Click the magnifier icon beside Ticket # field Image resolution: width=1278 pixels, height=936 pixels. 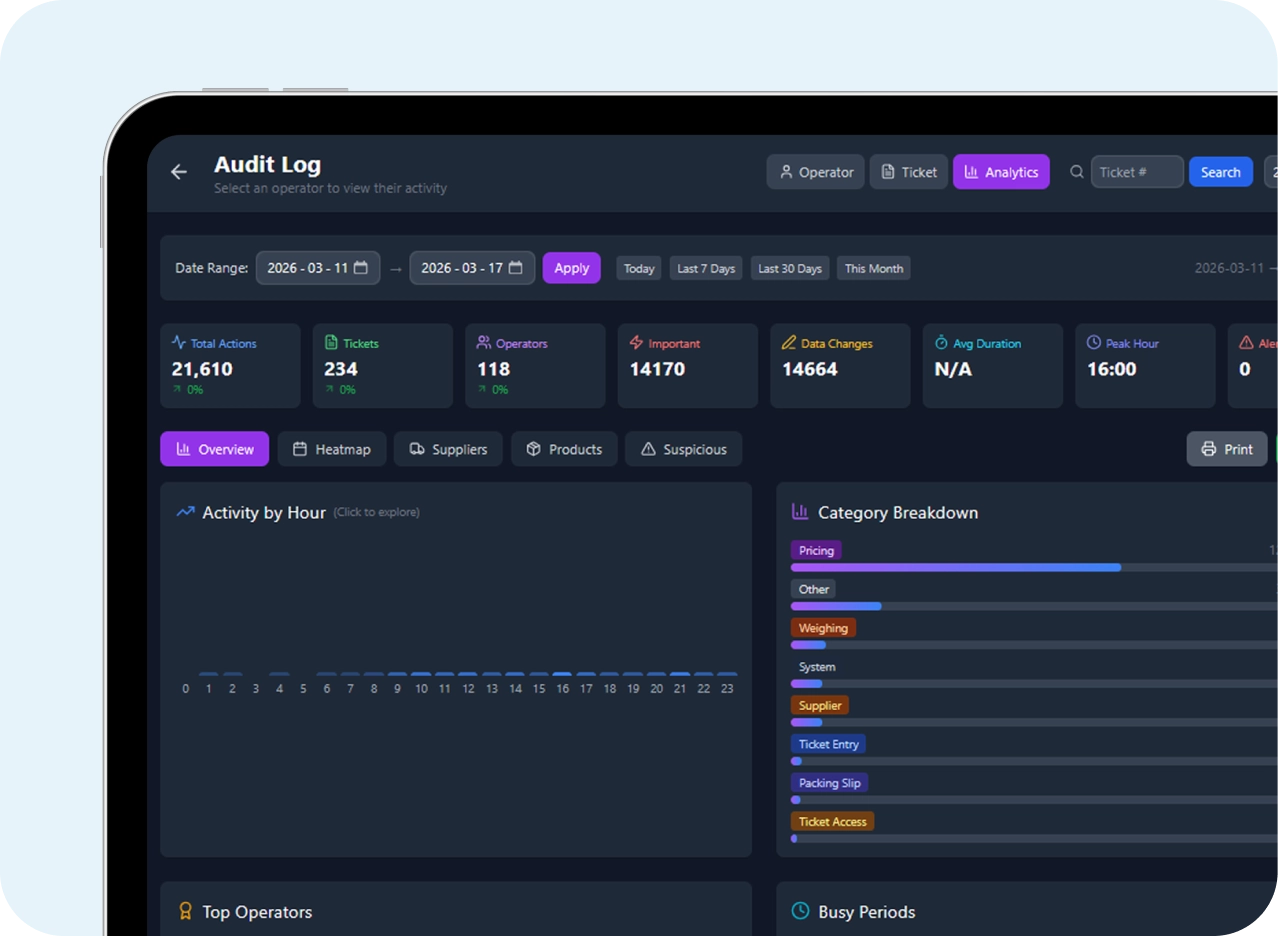click(x=1077, y=172)
